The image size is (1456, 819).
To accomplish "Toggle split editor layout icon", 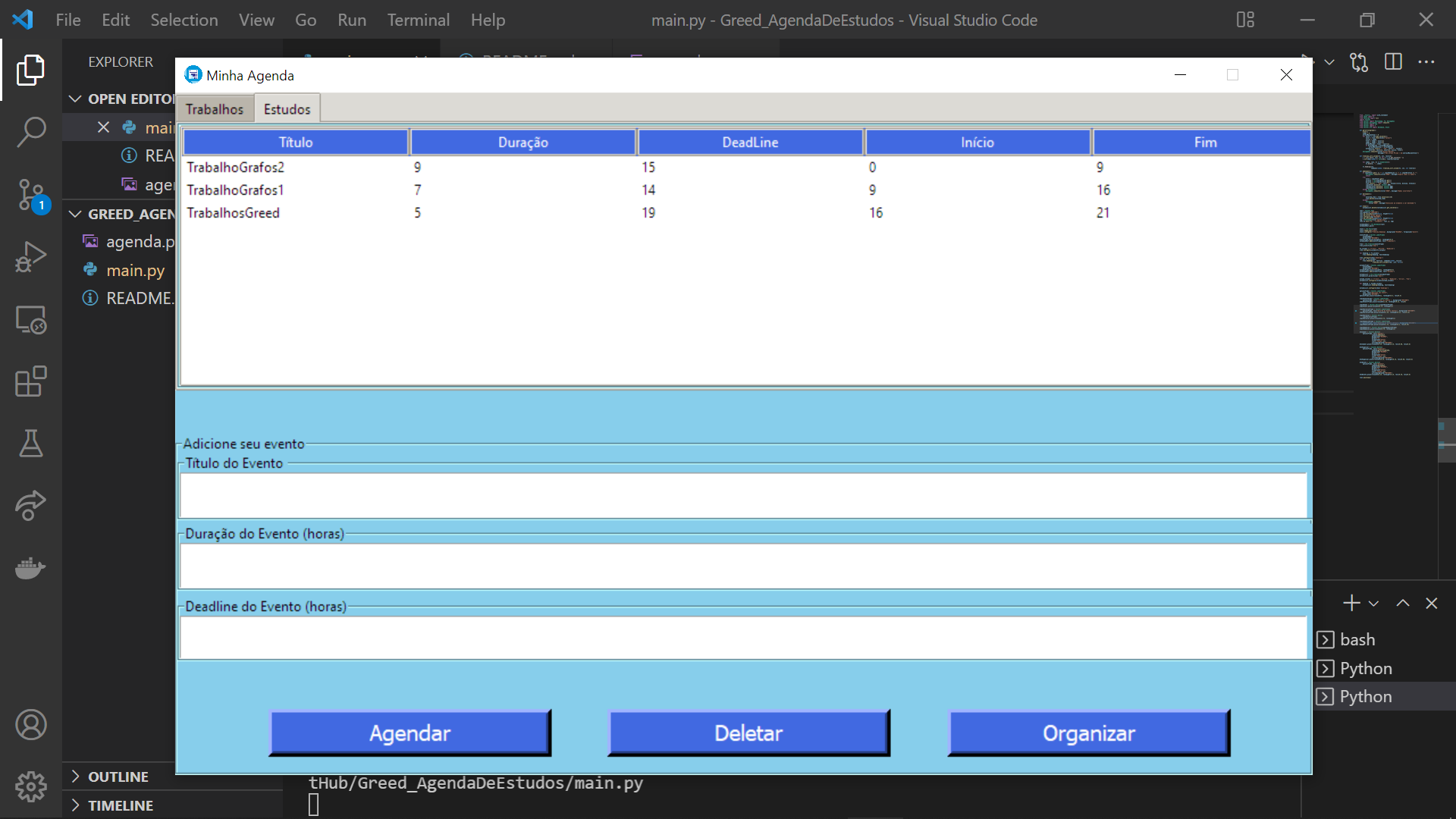I will coord(1393,61).
